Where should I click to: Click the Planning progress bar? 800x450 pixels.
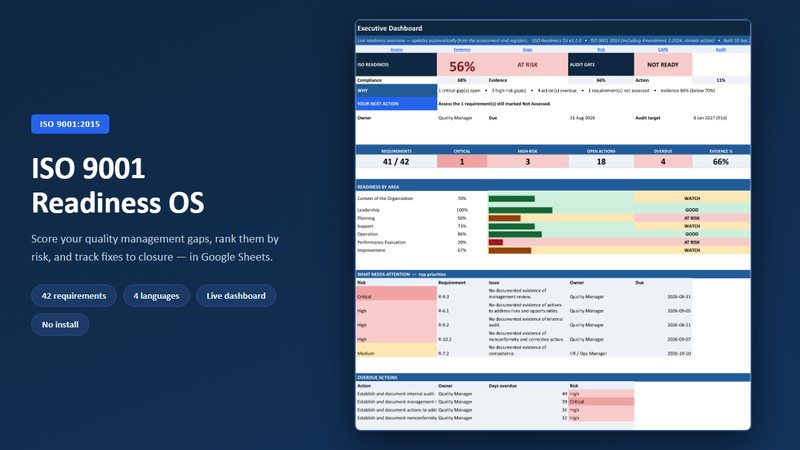pyautogui.click(x=504, y=218)
